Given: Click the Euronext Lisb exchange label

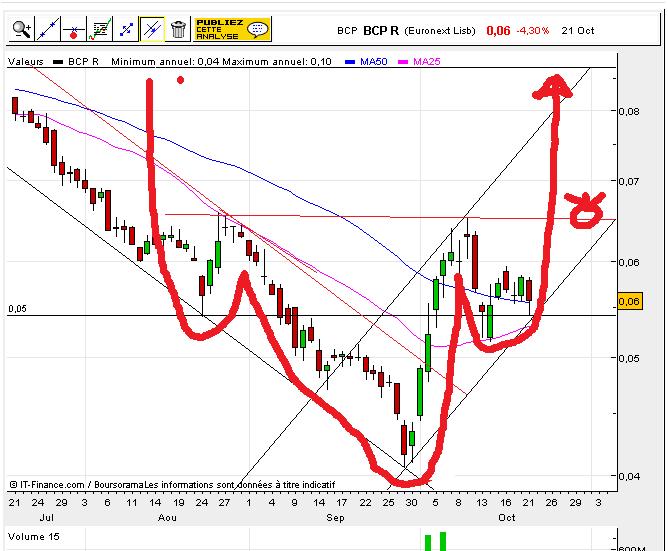Looking at the screenshot, I should 440,31.
